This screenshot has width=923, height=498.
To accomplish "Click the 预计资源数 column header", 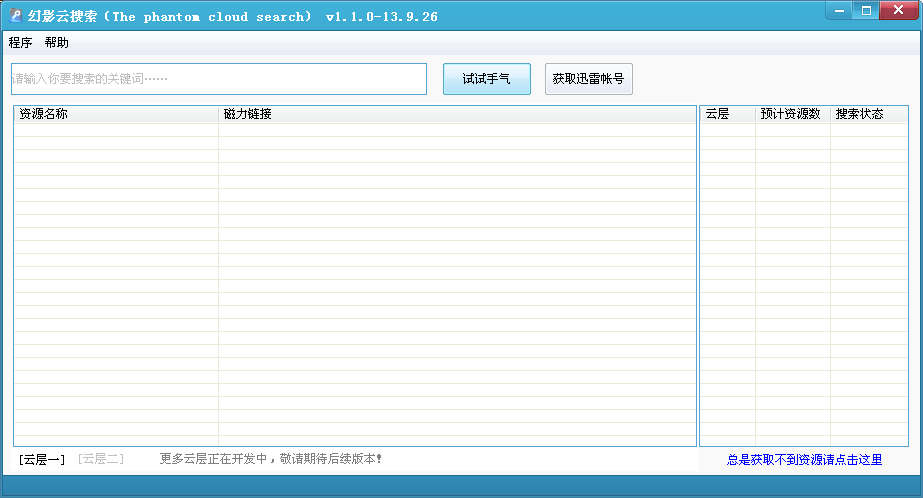I will 793,114.
